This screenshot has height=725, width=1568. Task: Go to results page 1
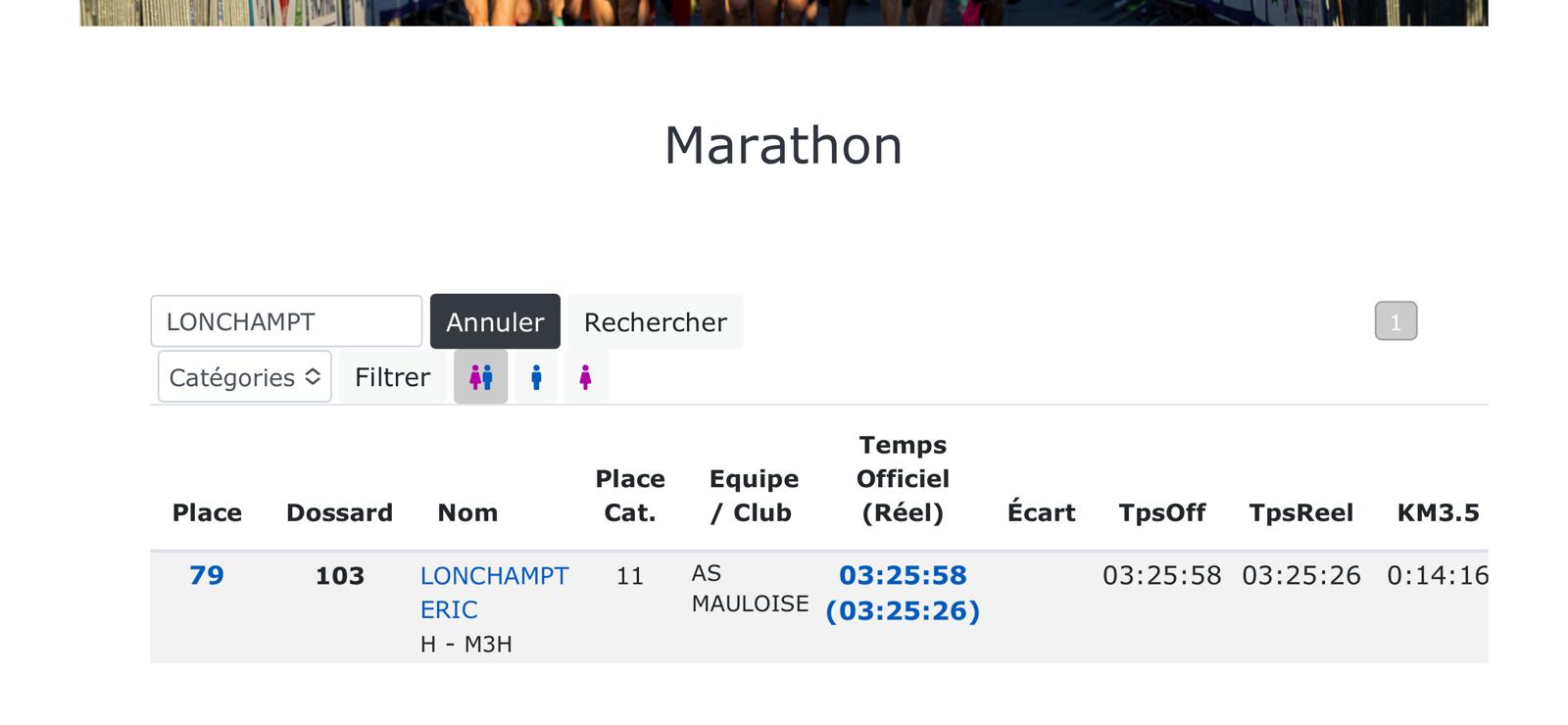pos(1396,321)
